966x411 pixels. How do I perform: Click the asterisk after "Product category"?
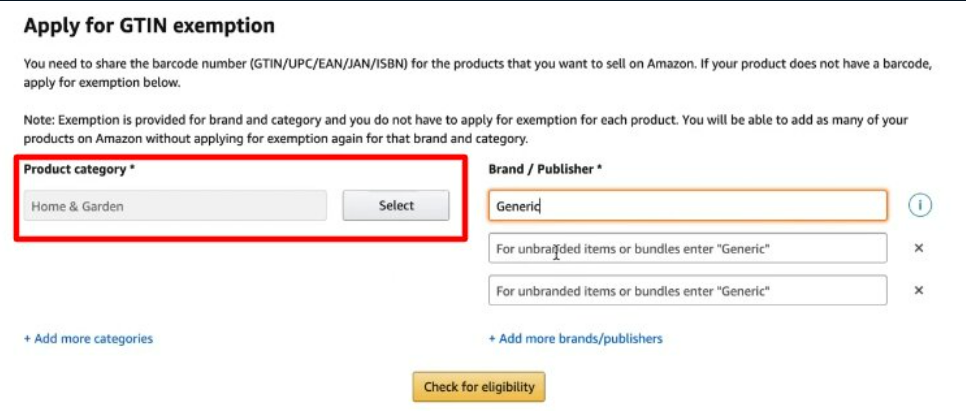pos(132,169)
